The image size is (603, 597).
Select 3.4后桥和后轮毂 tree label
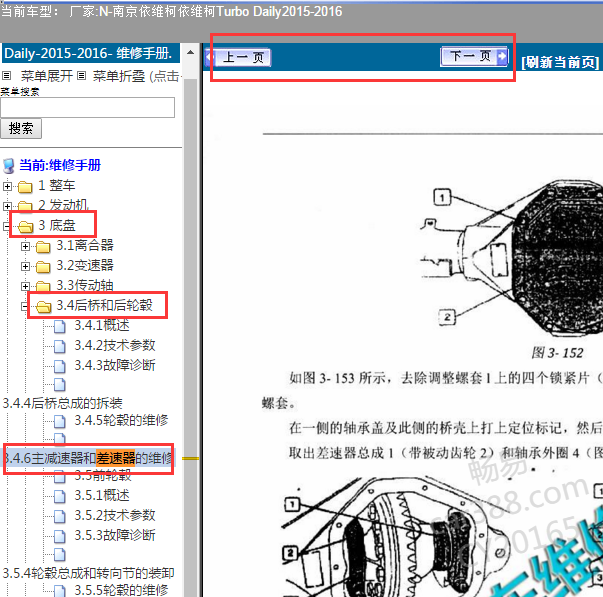tap(105, 305)
